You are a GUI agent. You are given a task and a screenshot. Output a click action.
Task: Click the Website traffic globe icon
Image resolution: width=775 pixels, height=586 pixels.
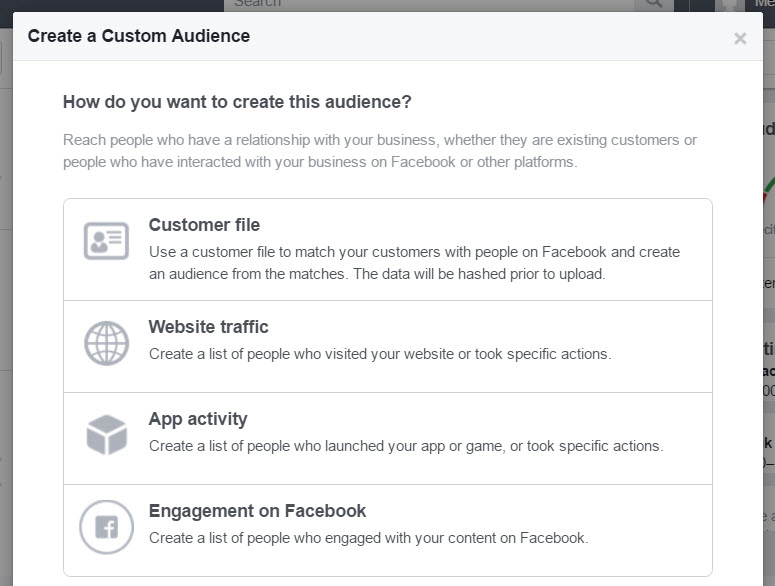[106, 343]
